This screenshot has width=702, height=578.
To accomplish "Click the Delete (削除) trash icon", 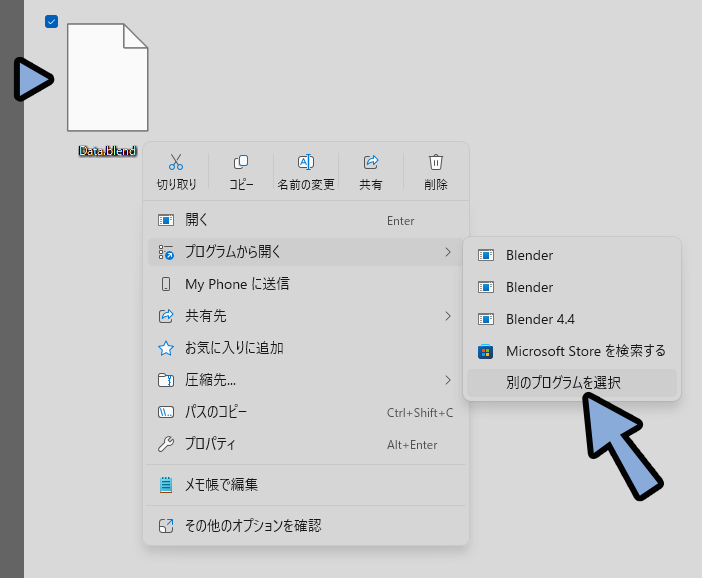I will (435, 163).
